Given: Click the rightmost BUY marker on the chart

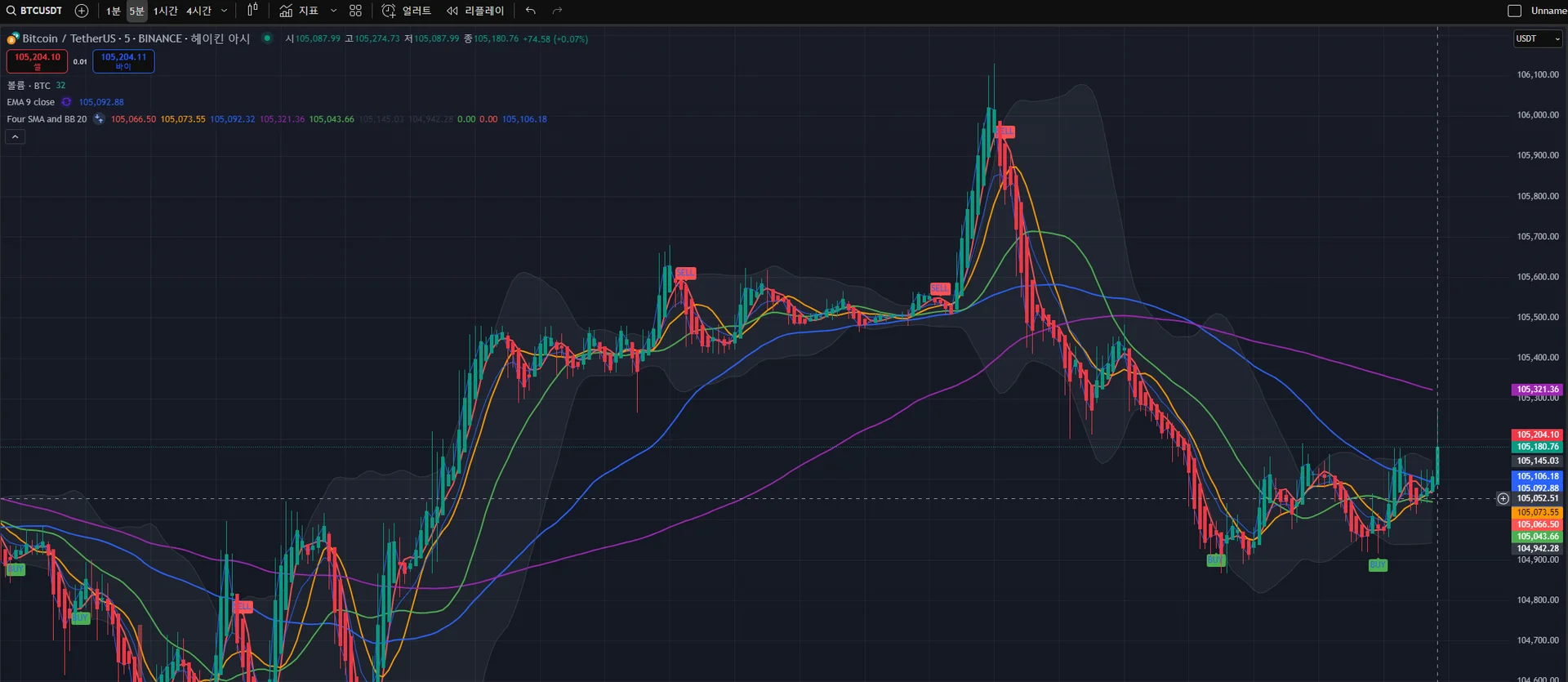Looking at the screenshot, I should click(1378, 564).
